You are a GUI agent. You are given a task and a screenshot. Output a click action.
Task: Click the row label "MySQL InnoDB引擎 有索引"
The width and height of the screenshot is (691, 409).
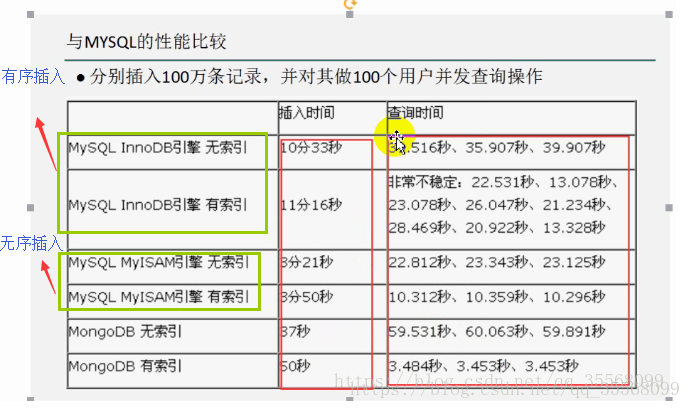pos(158,205)
